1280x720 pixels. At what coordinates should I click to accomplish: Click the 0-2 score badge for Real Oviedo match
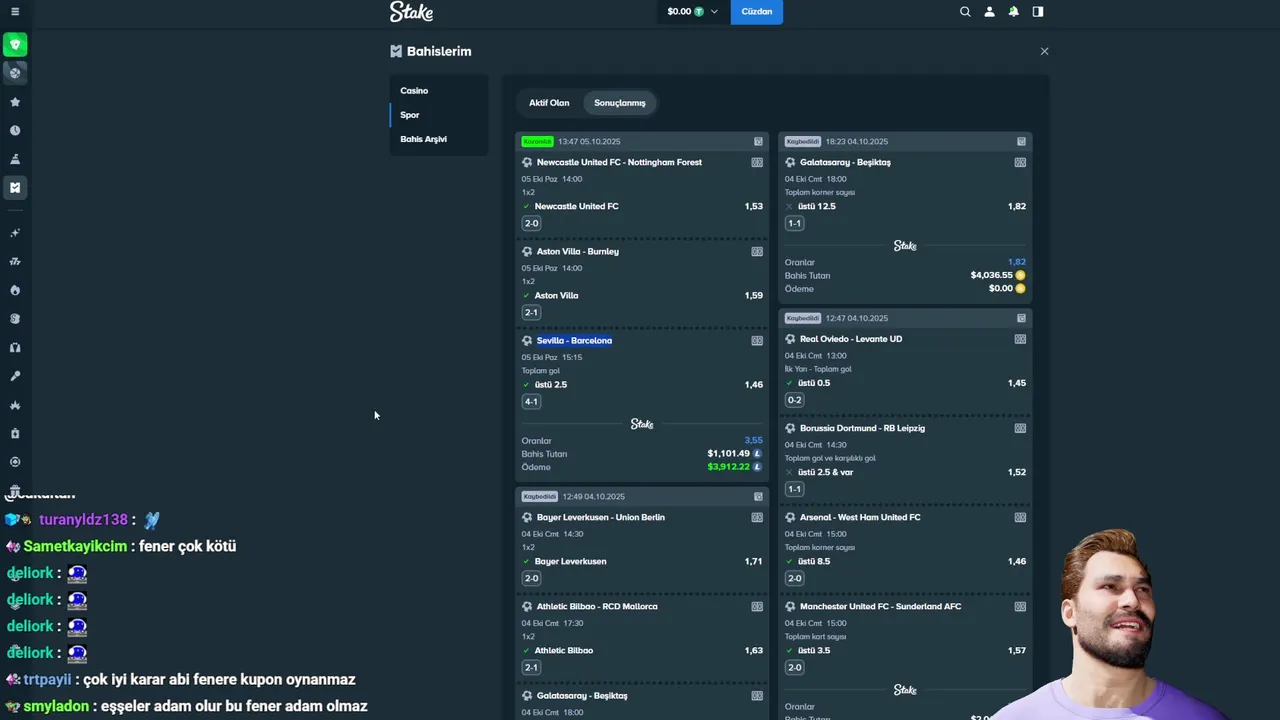click(x=794, y=400)
